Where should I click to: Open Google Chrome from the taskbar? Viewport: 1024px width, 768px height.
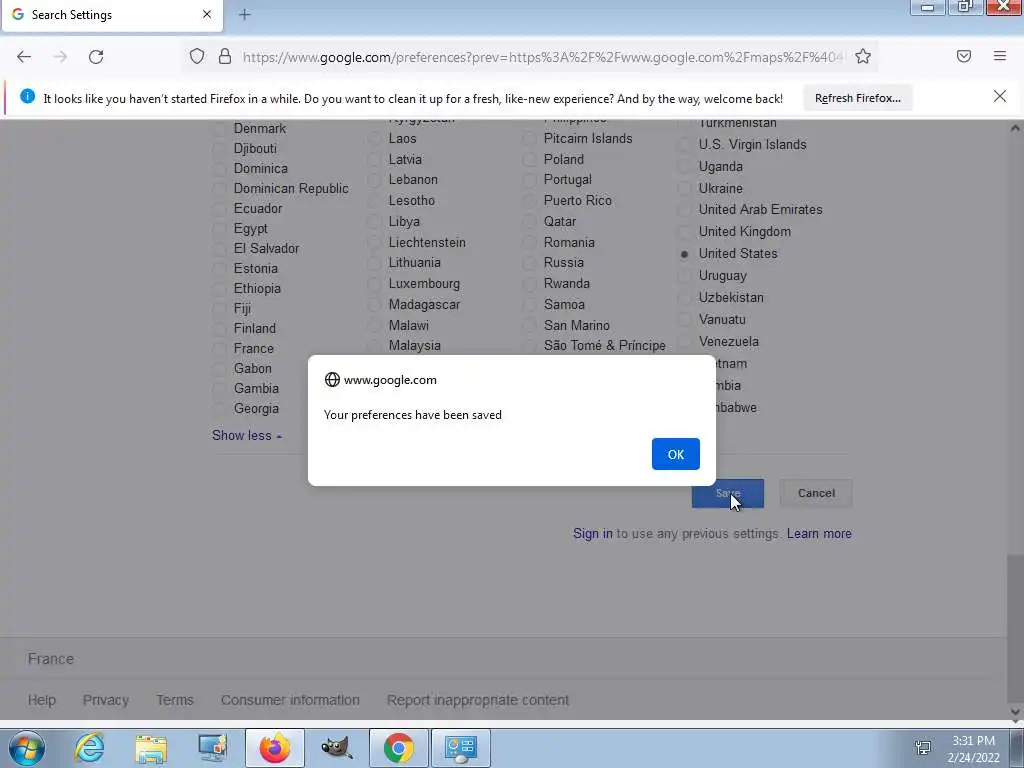point(399,748)
